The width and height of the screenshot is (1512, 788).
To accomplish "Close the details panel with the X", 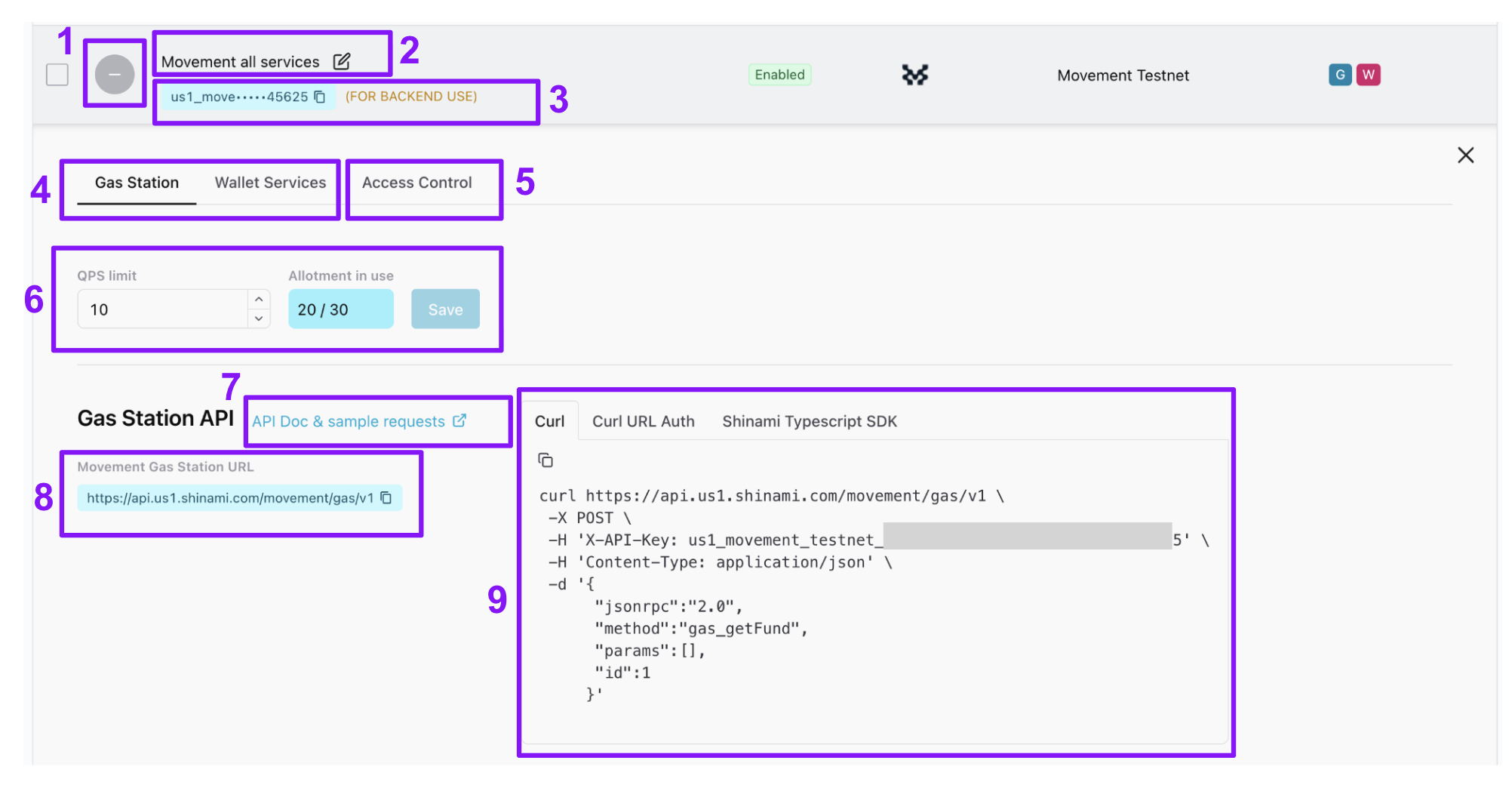I will pyautogui.click(x=1465, y=155).
